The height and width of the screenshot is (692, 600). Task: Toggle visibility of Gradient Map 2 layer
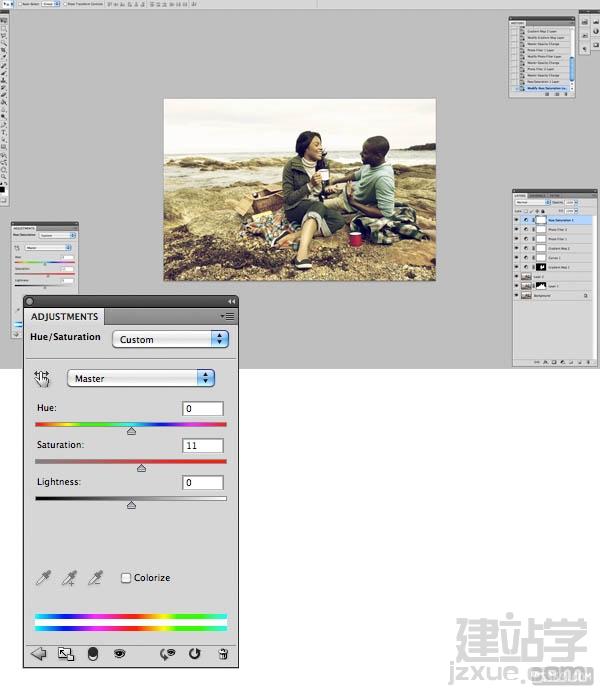(x=516, y=248)
